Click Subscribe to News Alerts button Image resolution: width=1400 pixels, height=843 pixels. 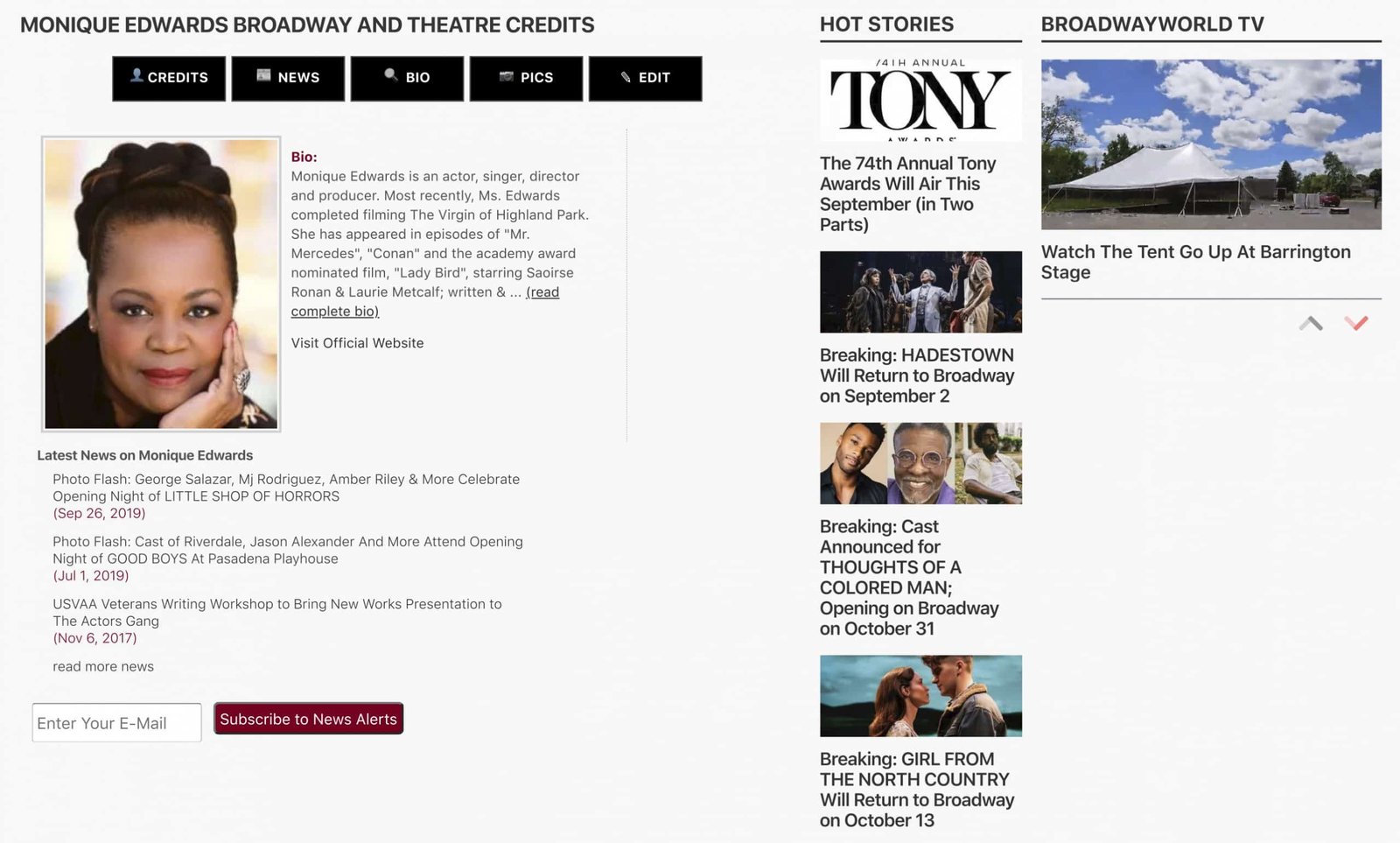[308, 719]
